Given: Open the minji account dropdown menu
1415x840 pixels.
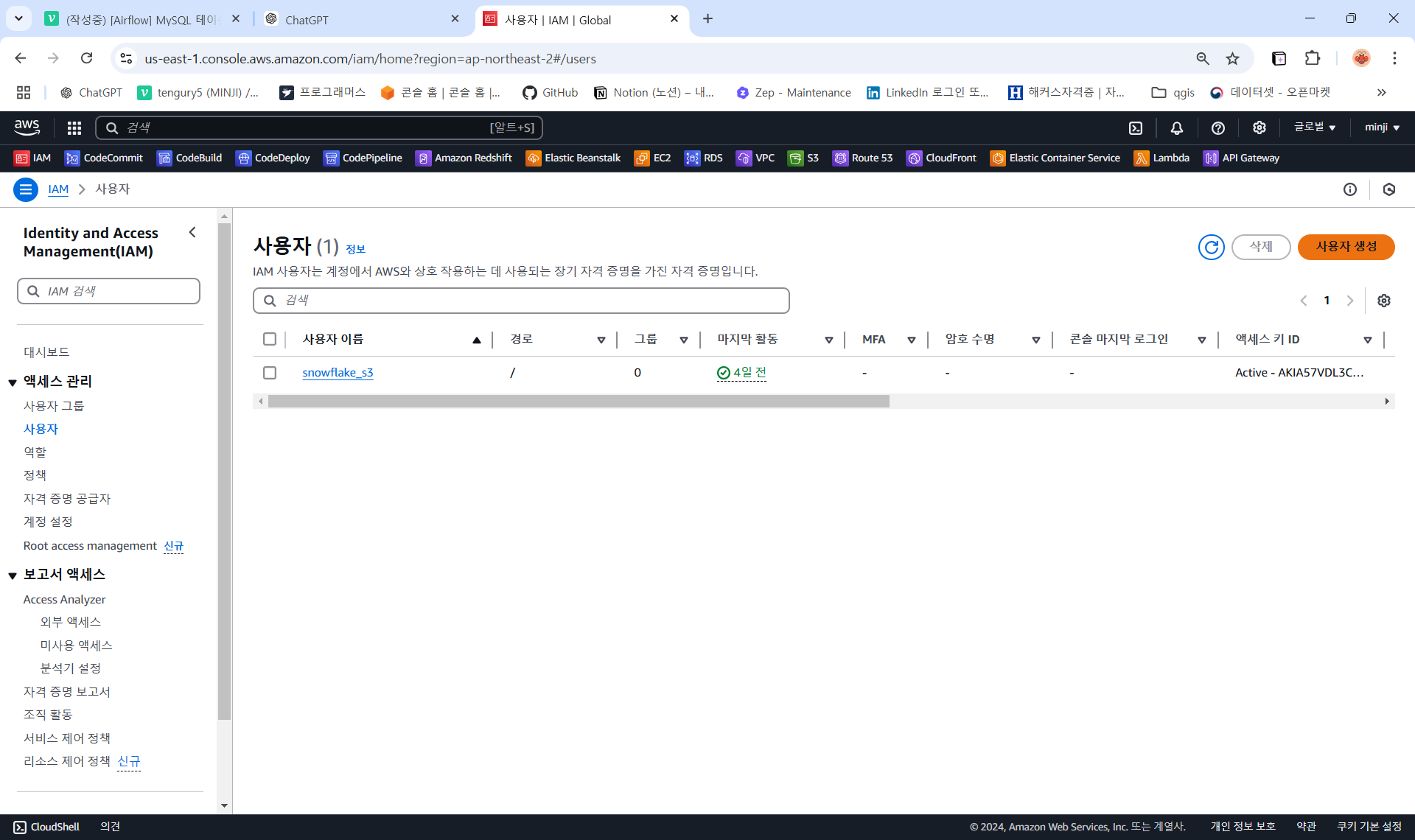Looking at the screenshot, I should 1382,127.
